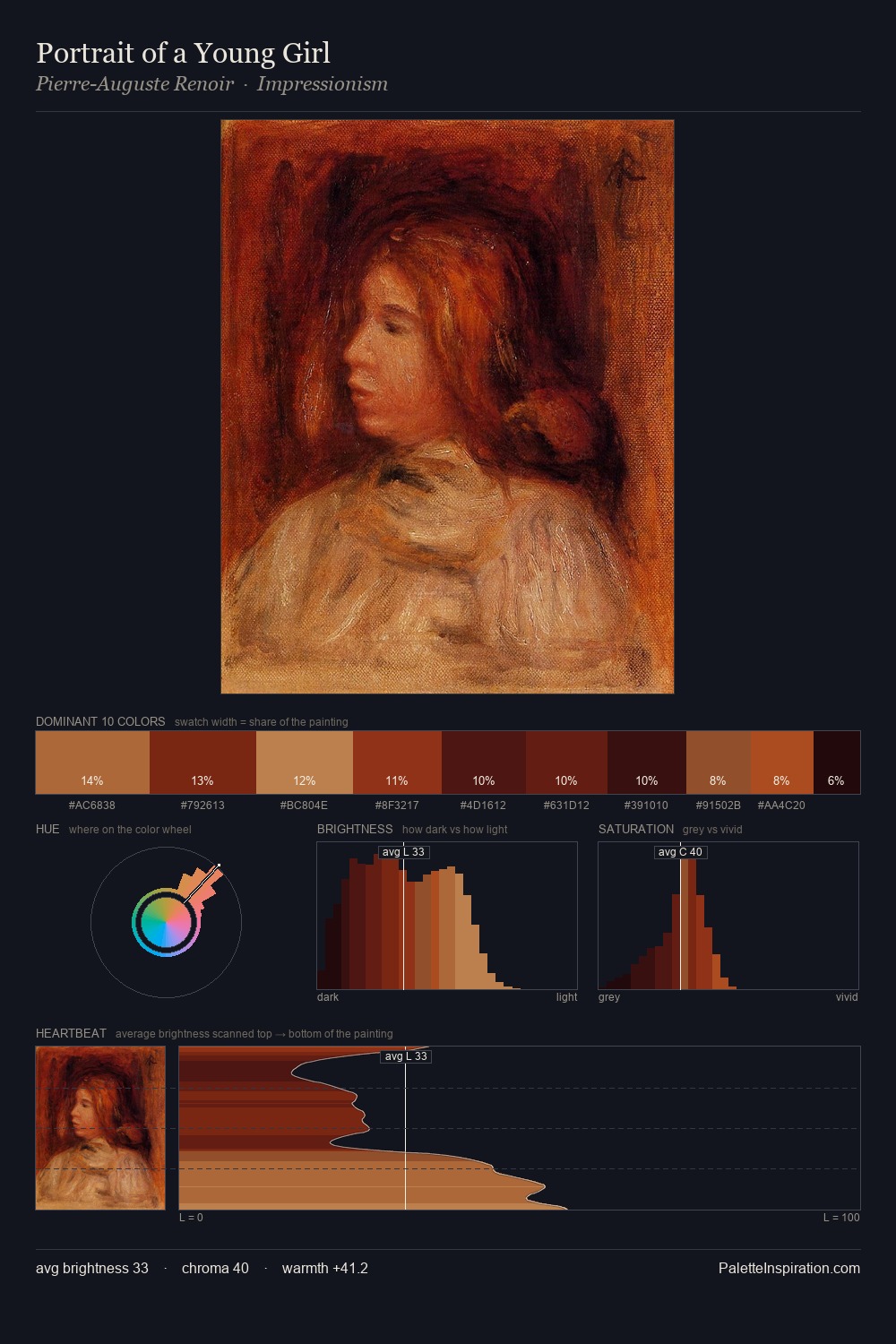Click the hex code text #4D1612

[x=484, y=806]
